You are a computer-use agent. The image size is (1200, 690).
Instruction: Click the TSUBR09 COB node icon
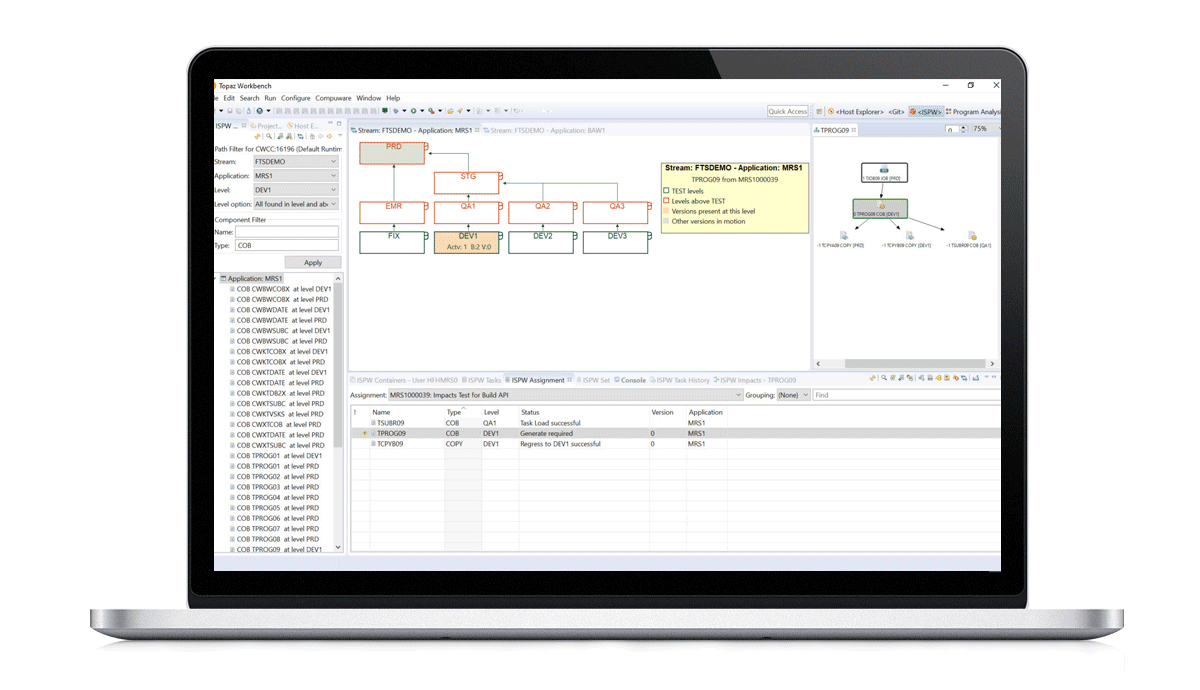click(972, 236)
